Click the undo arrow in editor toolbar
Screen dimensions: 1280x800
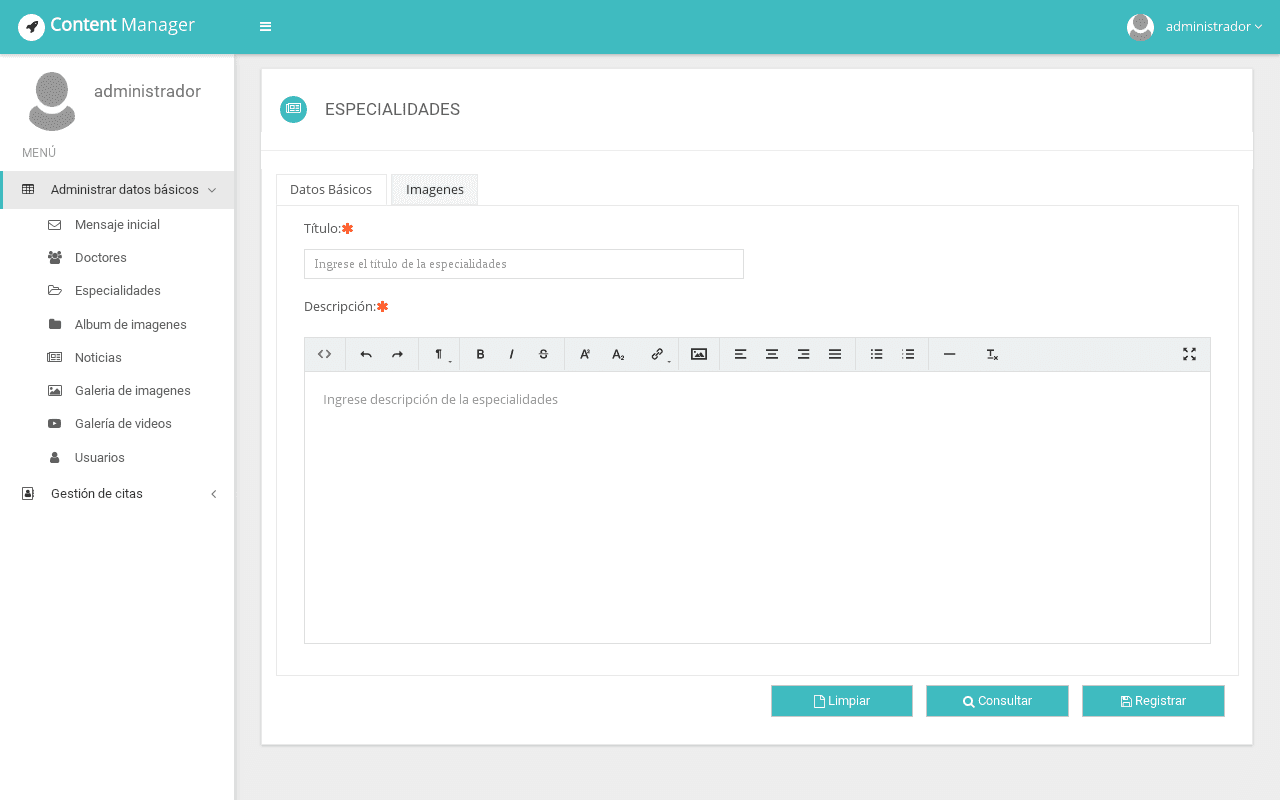[366, 354]
